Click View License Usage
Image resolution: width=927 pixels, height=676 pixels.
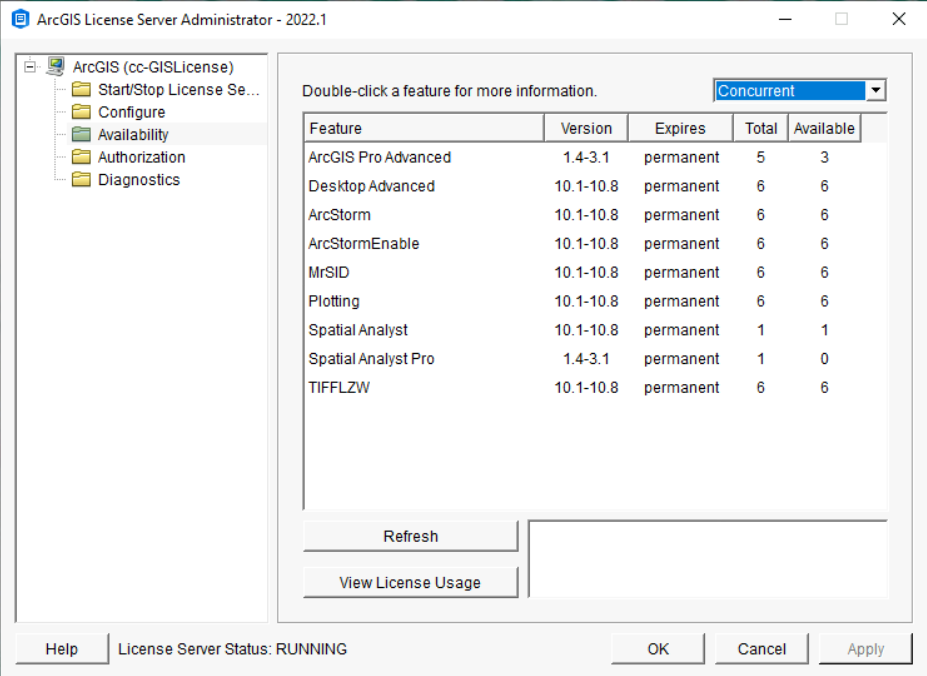pyautogui.click(x=410, y=582)
